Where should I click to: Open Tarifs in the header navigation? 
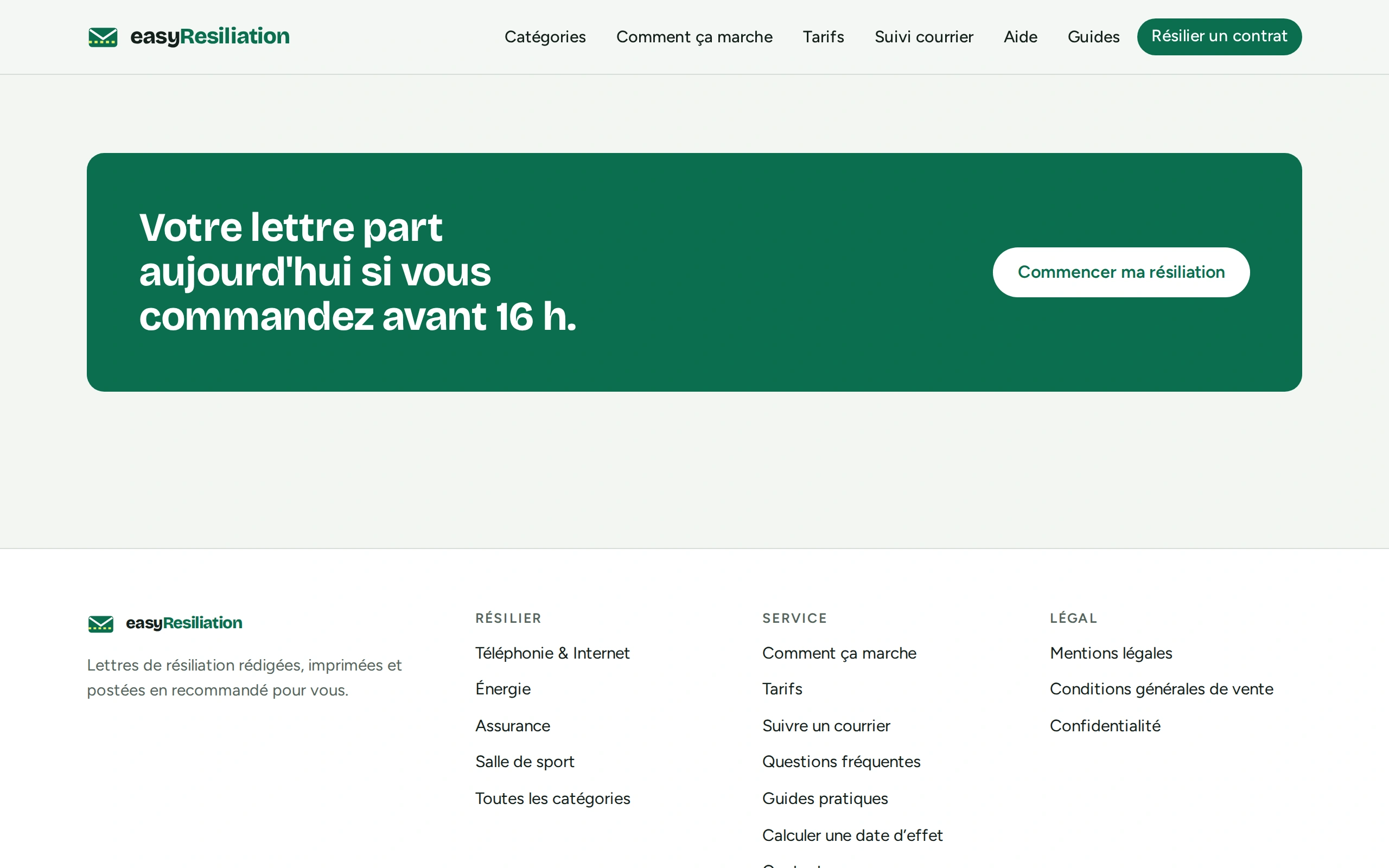(823, 37)
